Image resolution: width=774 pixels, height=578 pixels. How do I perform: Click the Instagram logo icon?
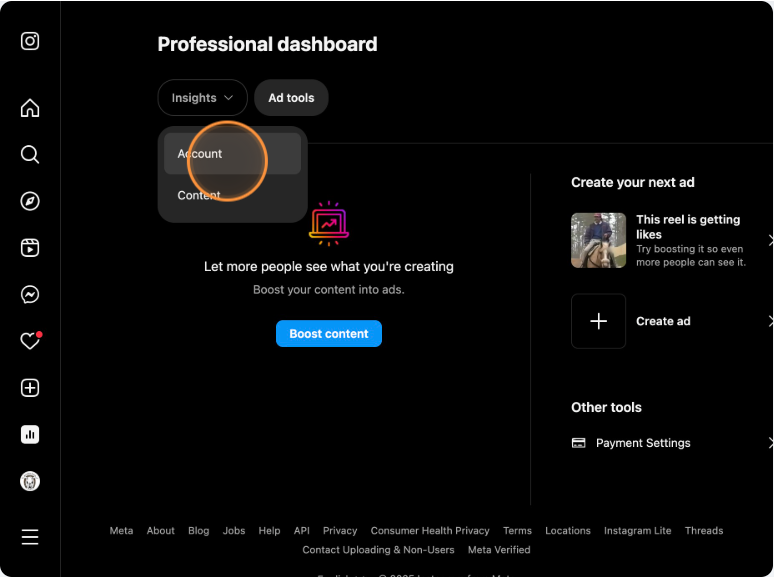click(x=30, y=41)
